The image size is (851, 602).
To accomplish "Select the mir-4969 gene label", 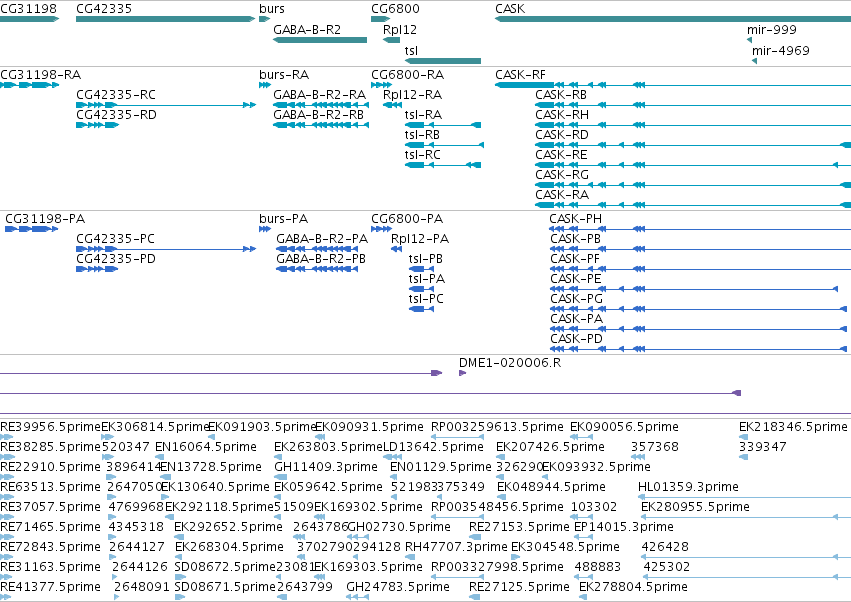I will [780, 51].
